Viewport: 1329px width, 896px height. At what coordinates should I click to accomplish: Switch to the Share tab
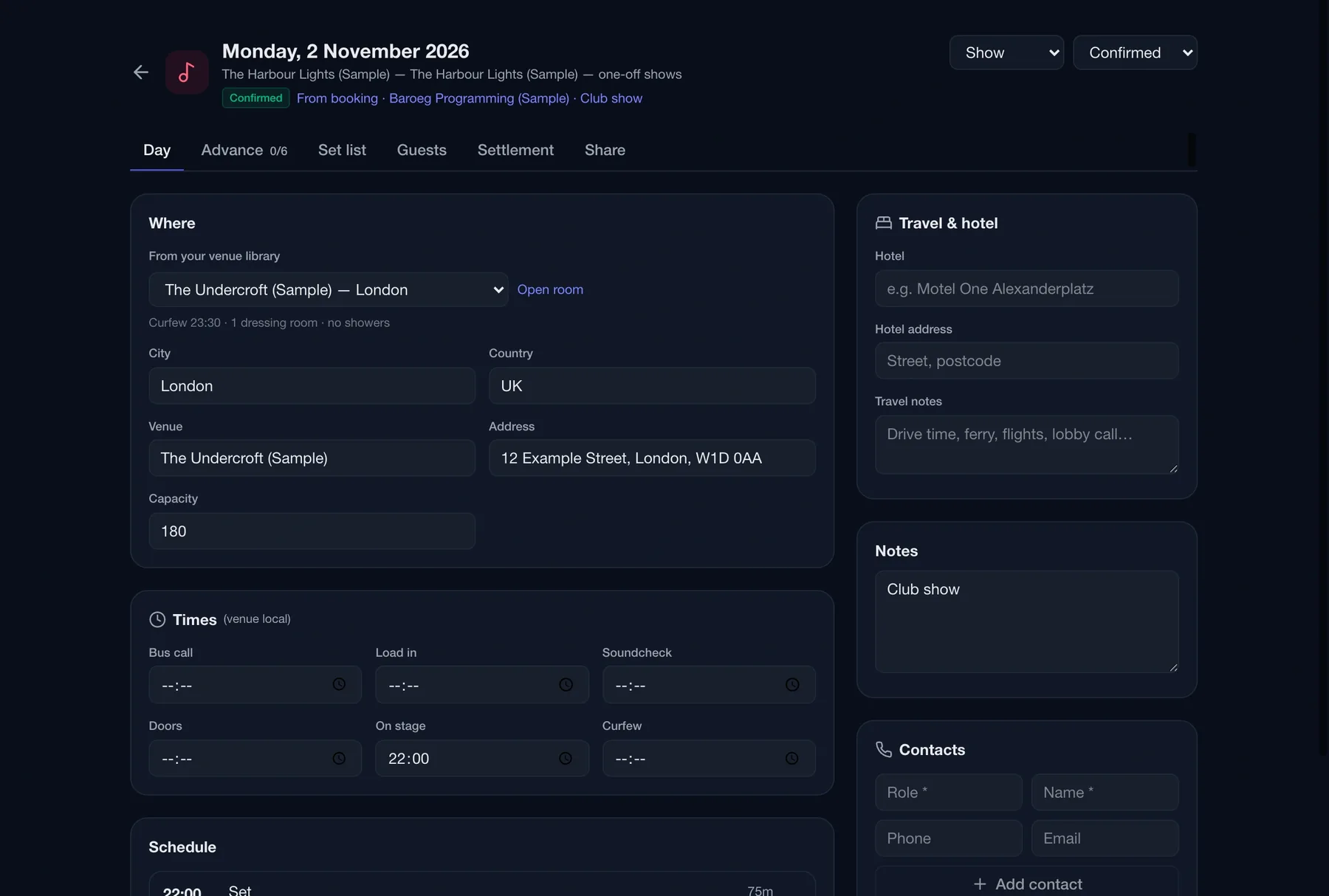coord(605,151)
